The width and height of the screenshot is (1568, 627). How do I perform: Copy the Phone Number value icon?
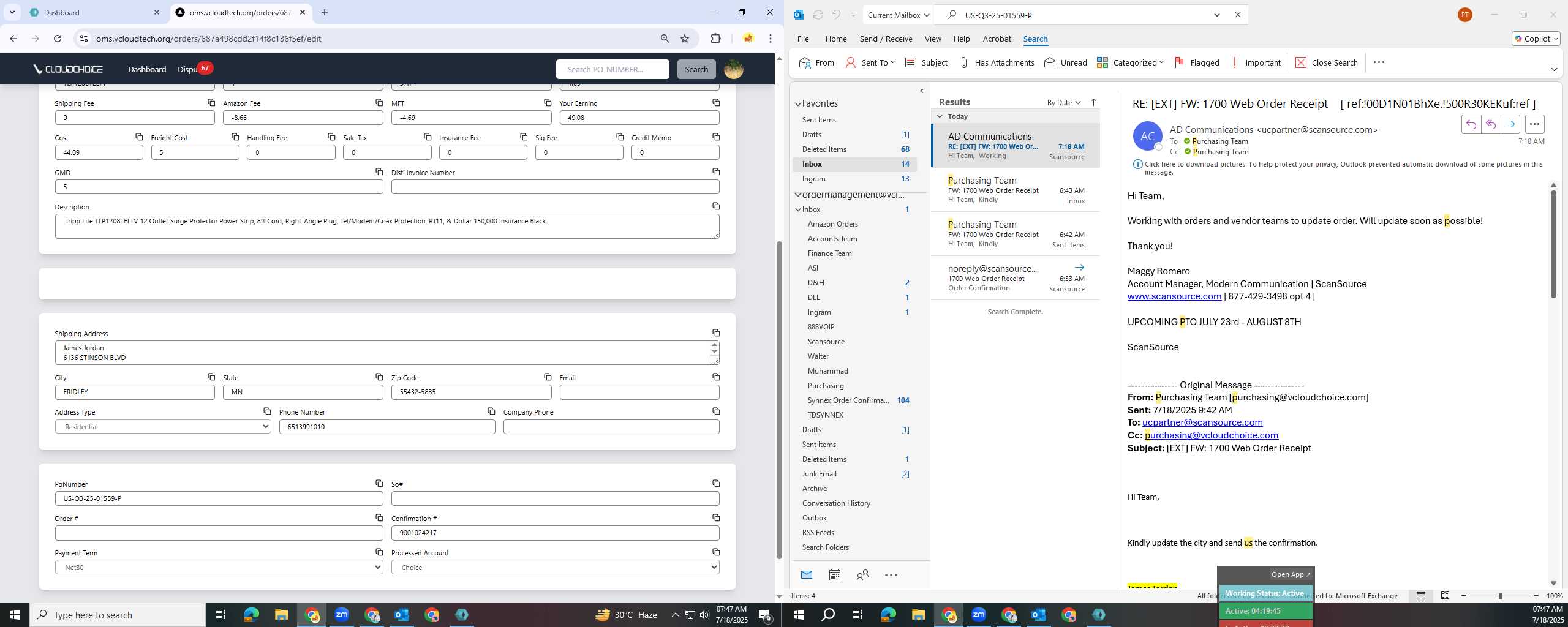491,411
